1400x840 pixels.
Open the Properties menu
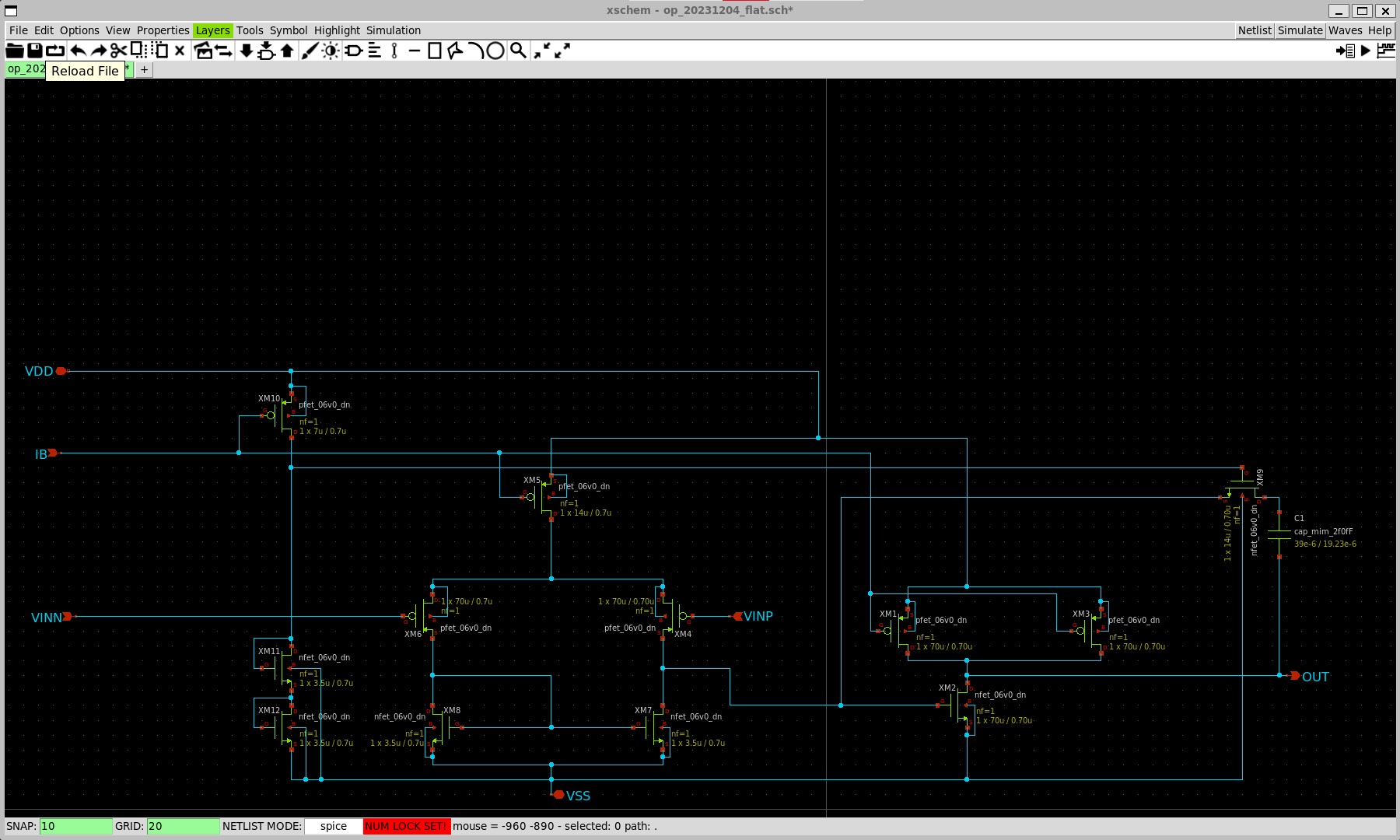point(163,30)
